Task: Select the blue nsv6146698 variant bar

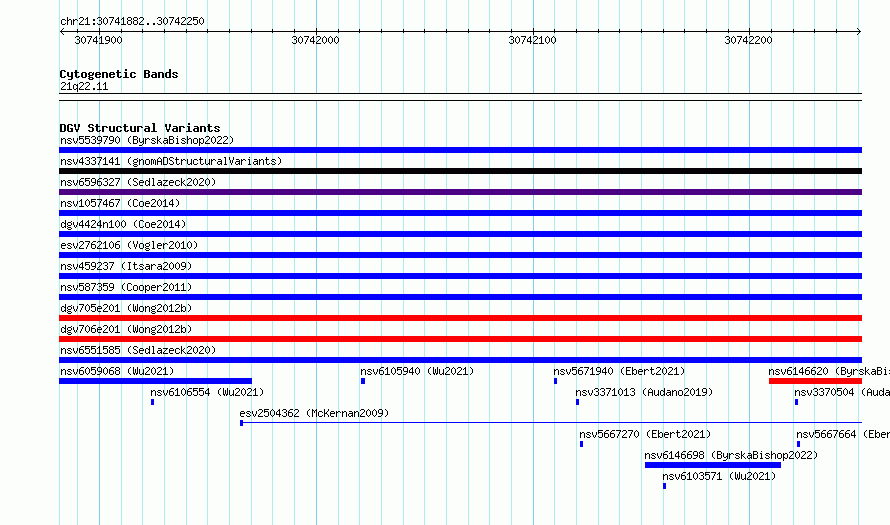Action: (x=713, y=465)
